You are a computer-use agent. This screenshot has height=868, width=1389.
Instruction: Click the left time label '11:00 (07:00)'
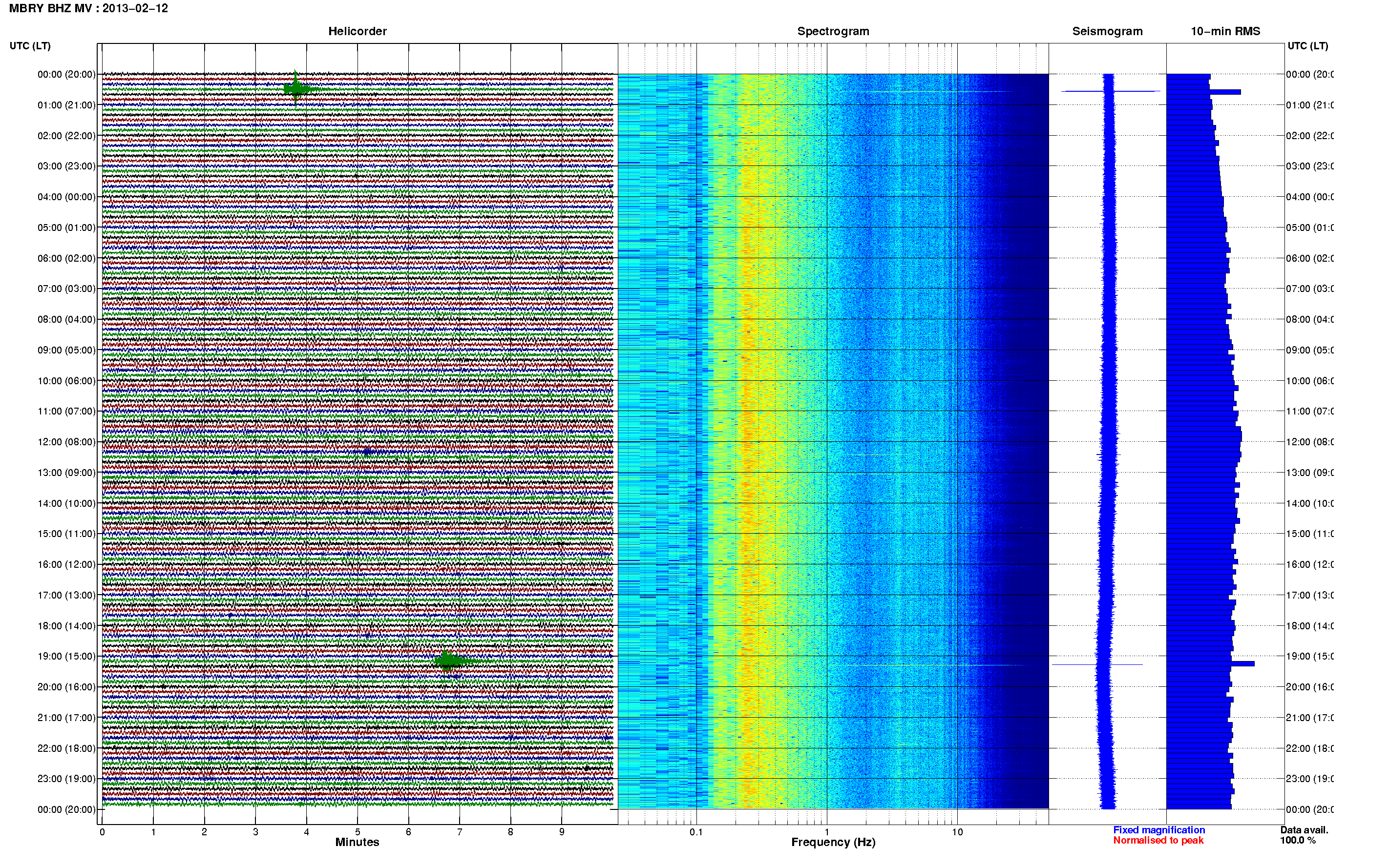66,411
